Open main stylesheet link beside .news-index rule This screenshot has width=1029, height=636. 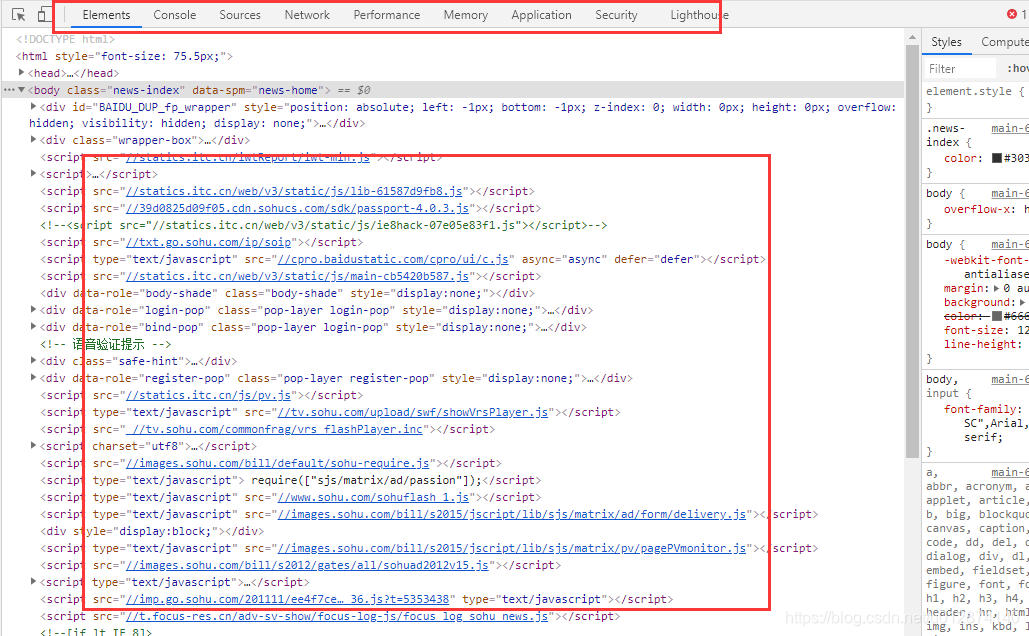(1009, 129)
